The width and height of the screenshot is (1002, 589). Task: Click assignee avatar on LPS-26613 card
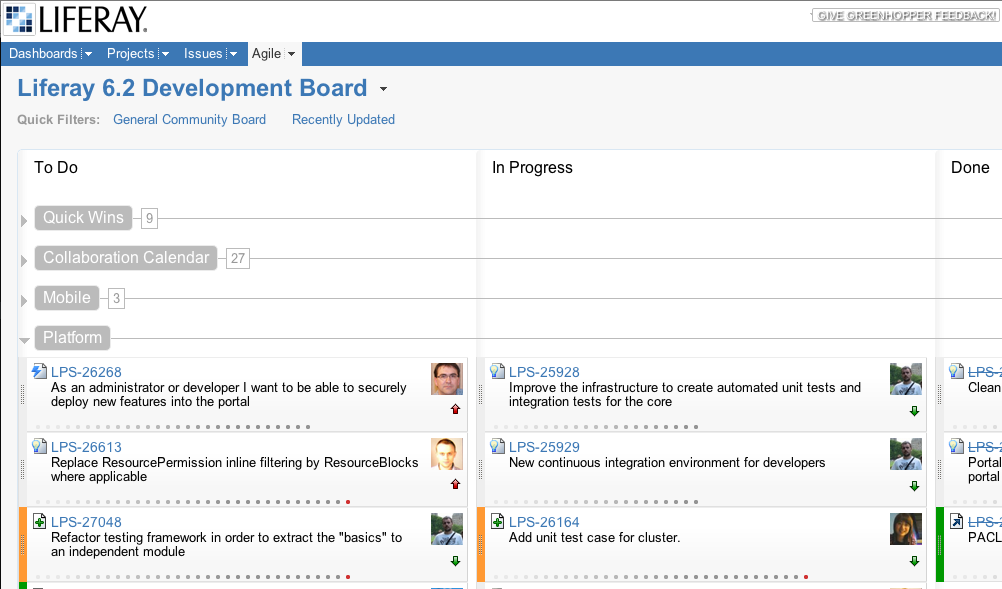tap(447, 454)
